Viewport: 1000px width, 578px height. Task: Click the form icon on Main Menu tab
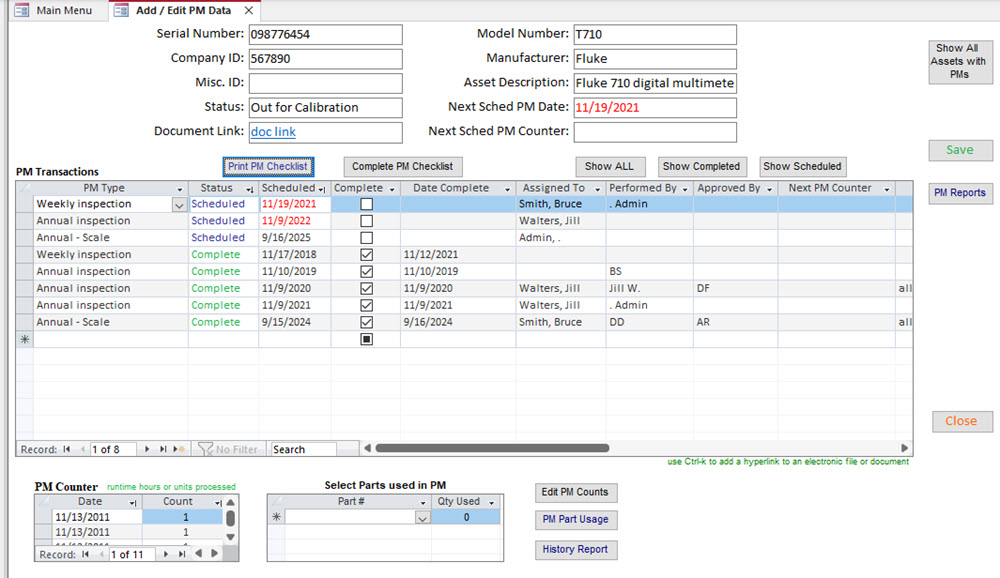pyautogui.click(x=20, y=10)
